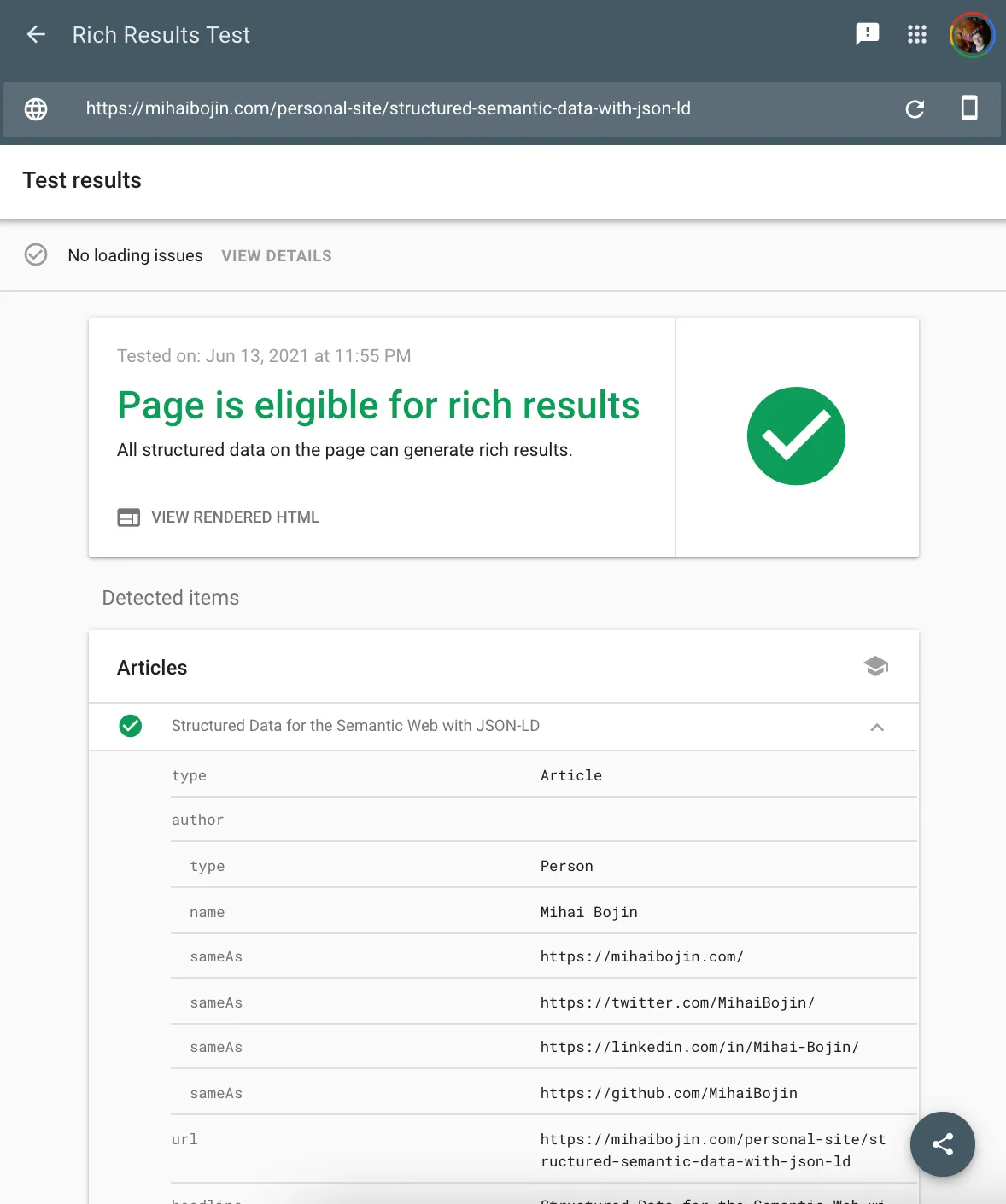Image resolution: width=1006 pixels, height=1204 pixels.
Task: Click the 'author' property label
Action: [x=198, y=820]
